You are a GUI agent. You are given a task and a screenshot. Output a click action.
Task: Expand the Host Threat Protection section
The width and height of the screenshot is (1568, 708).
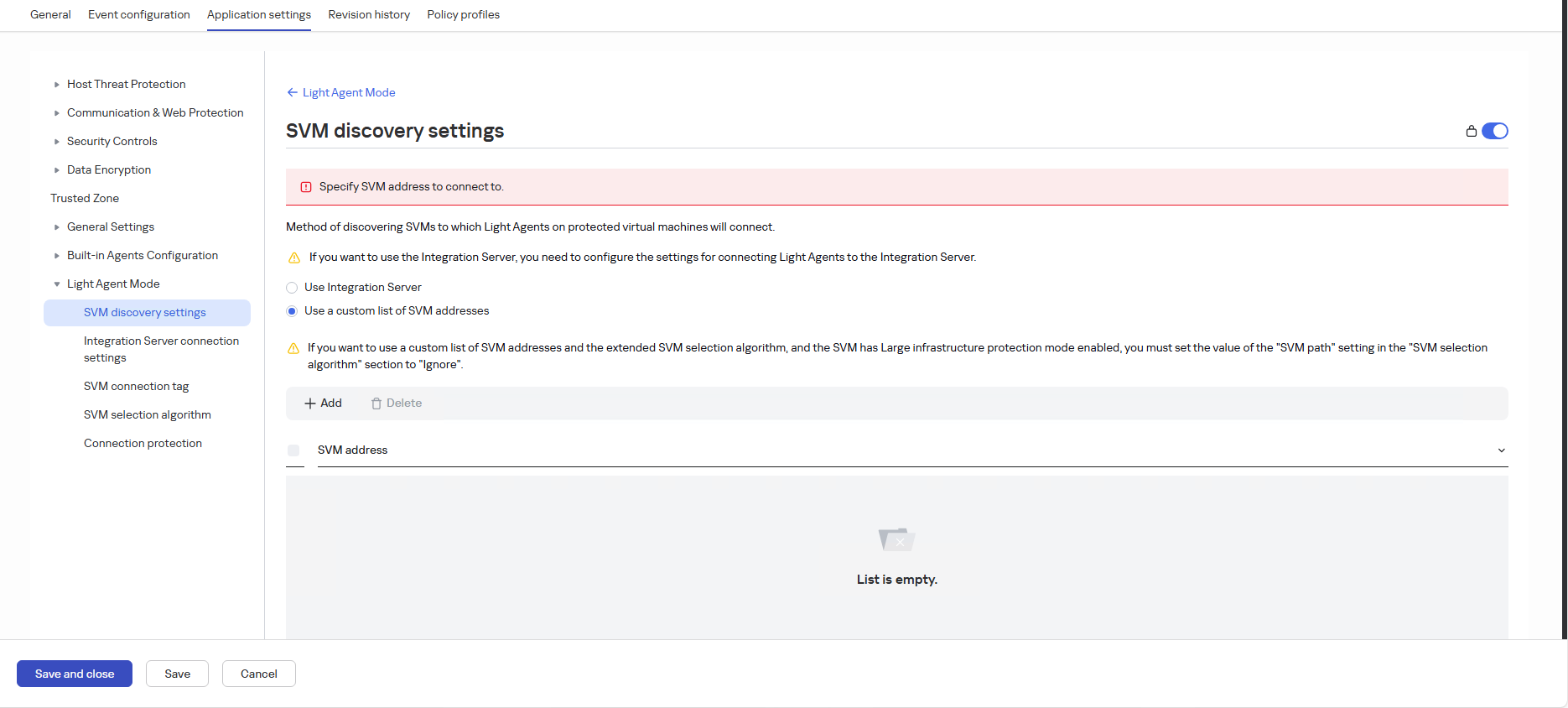[57, 85]
